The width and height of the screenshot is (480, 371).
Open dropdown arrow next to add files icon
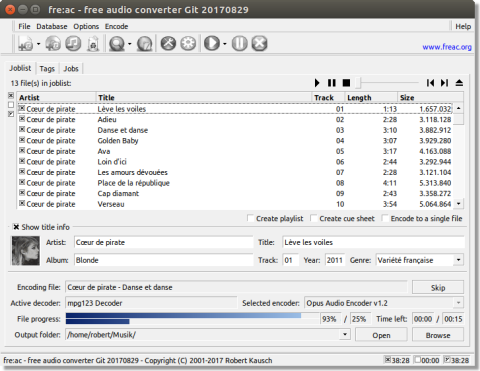click(38, 44)
